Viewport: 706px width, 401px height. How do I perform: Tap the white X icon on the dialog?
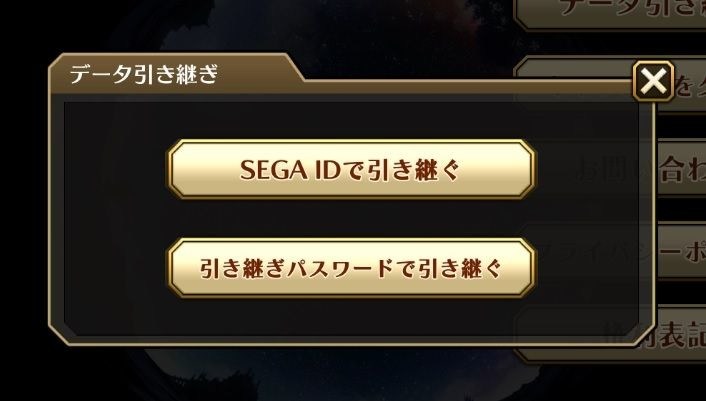pos(653,81)
